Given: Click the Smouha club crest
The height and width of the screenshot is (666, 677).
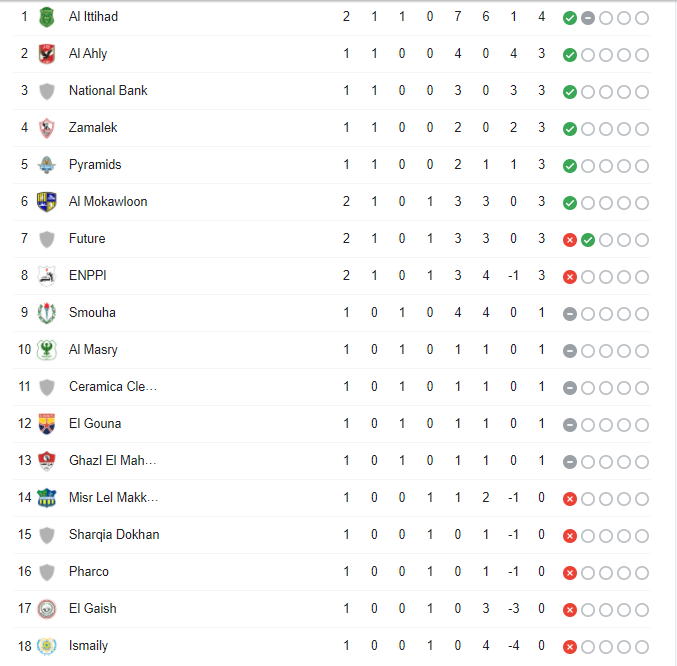Looking at the screenshot, I should (47, 313).
